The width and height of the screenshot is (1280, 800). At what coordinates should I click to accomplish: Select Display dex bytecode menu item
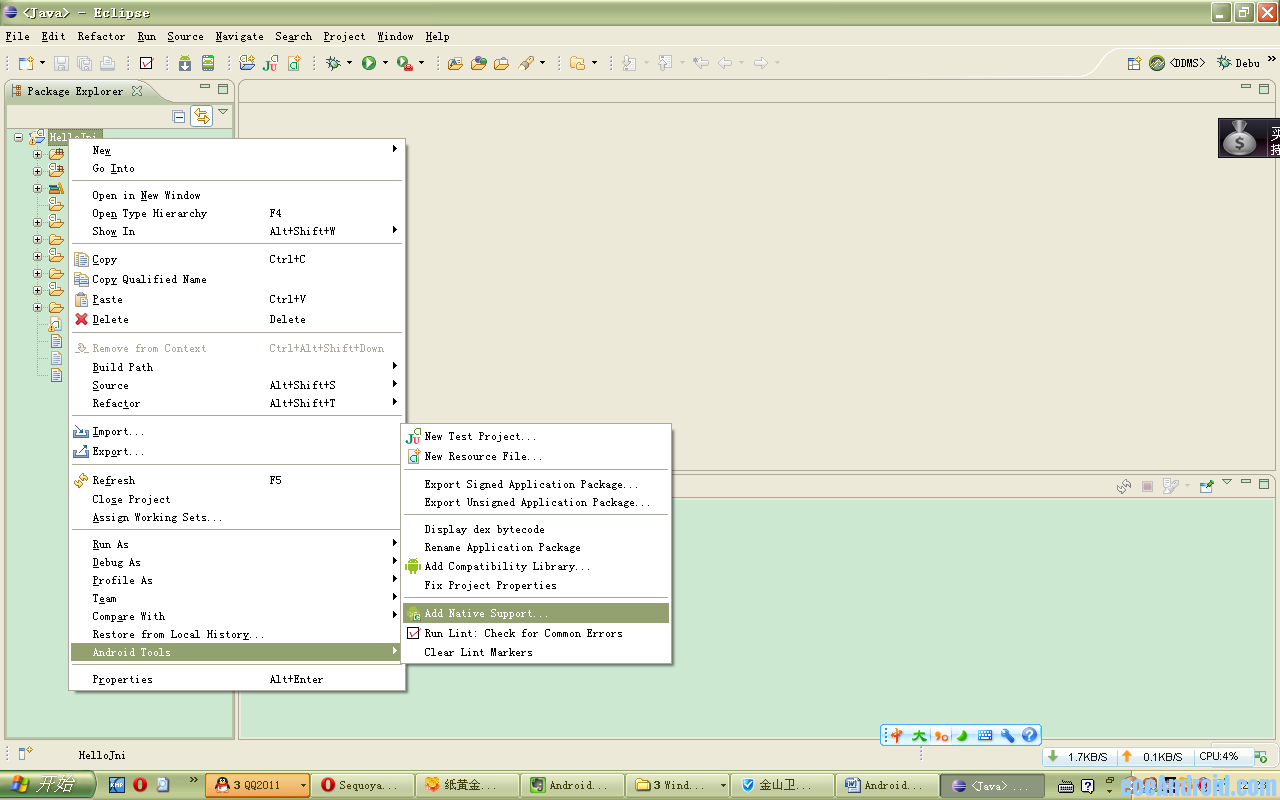[536, 529]
